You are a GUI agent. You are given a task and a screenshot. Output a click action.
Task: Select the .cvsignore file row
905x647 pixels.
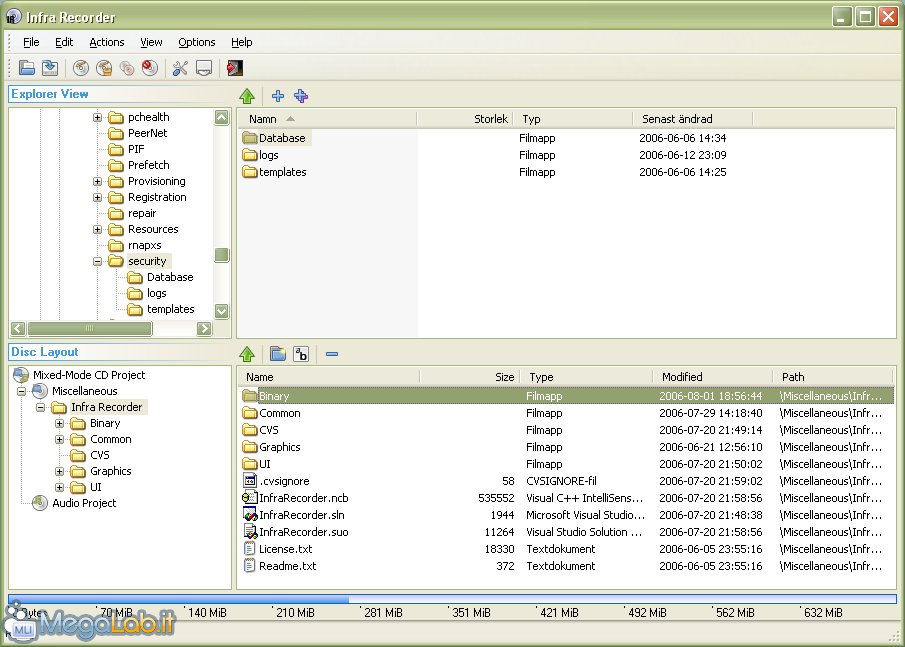[x=567, y=481]
